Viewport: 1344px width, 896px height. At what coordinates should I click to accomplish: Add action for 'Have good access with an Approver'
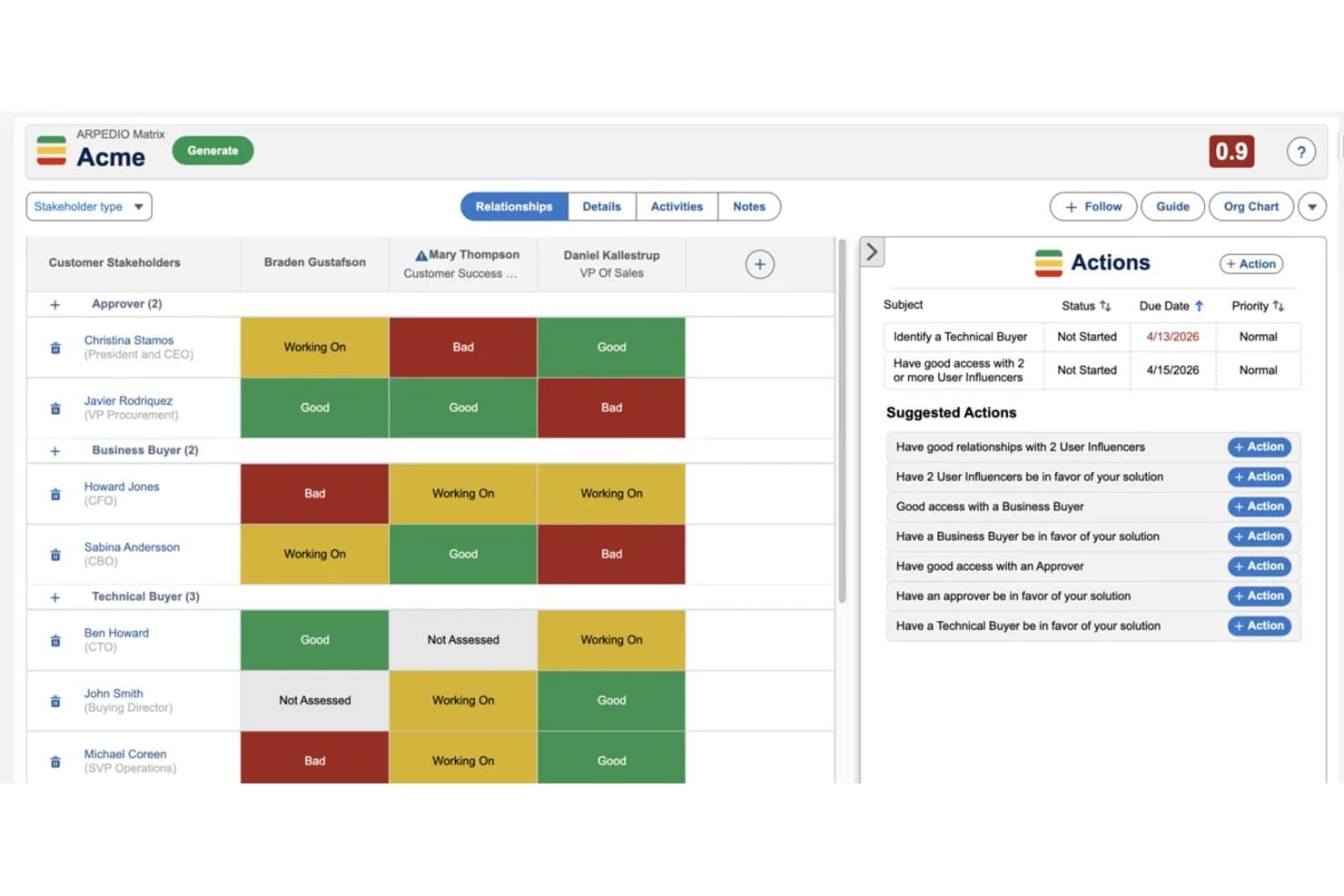[x=1260, y=566]
